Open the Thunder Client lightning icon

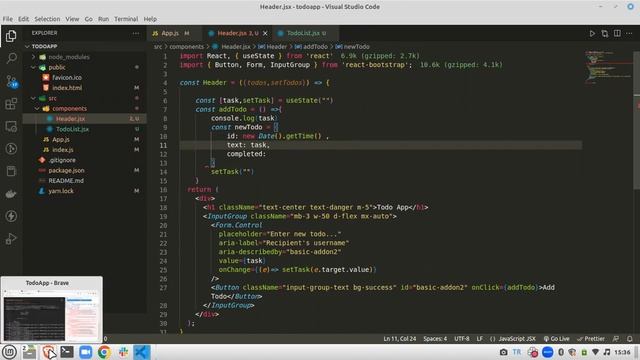pos(11,216)
